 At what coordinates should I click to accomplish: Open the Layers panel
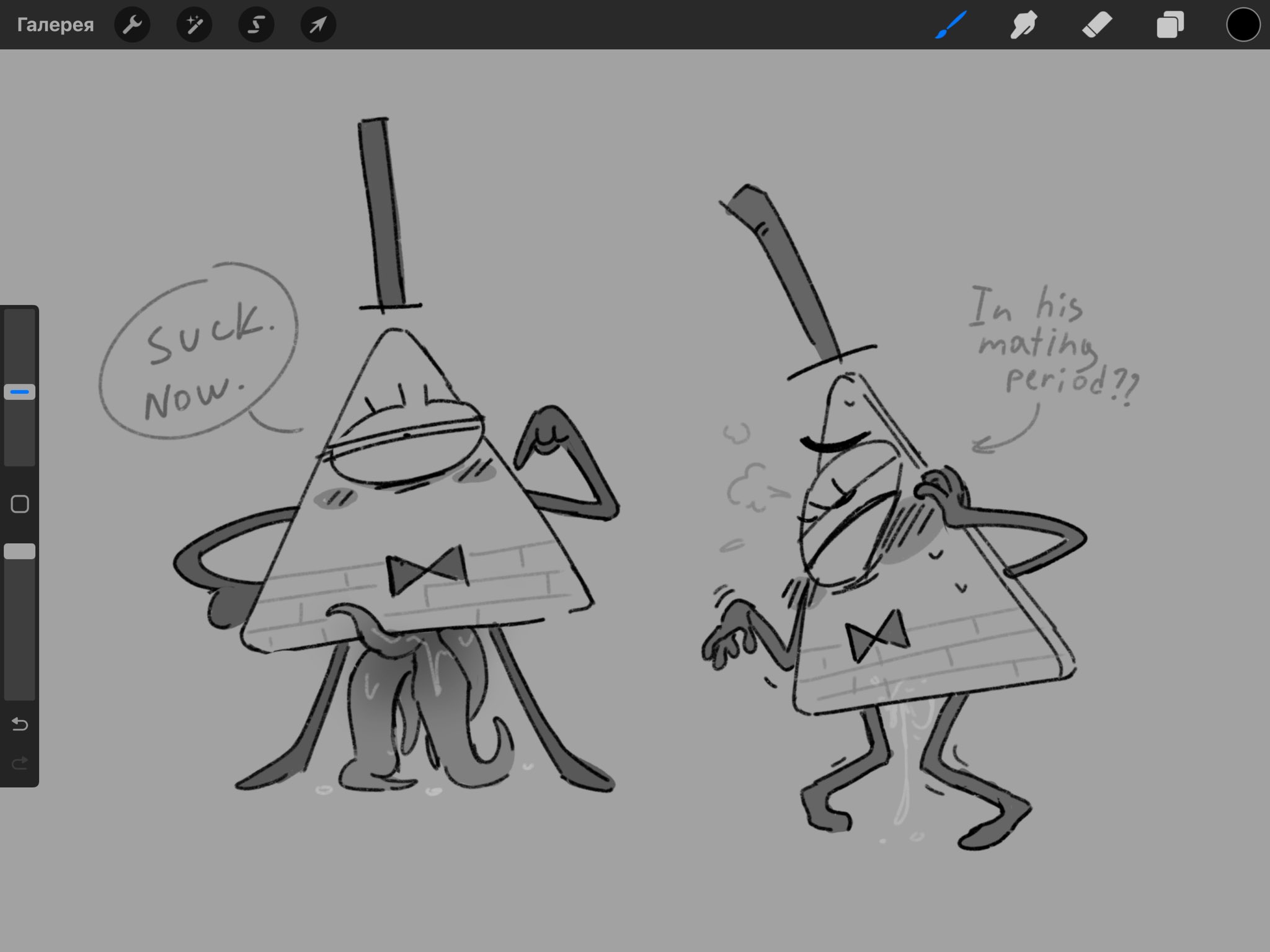pyautogui.click(x=1170, y=25)
